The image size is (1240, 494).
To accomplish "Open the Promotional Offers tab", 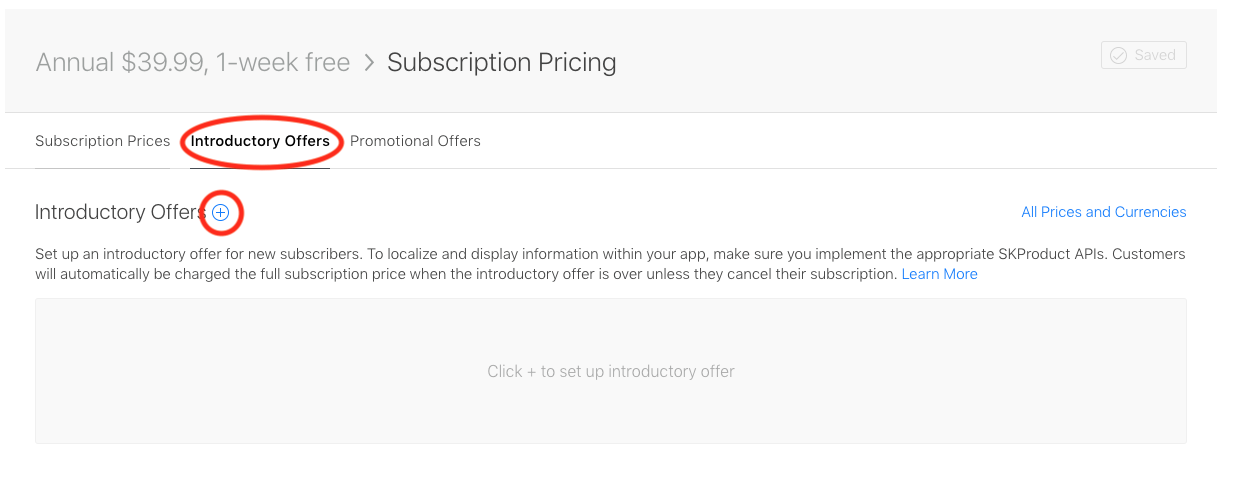I will point(415,141).
